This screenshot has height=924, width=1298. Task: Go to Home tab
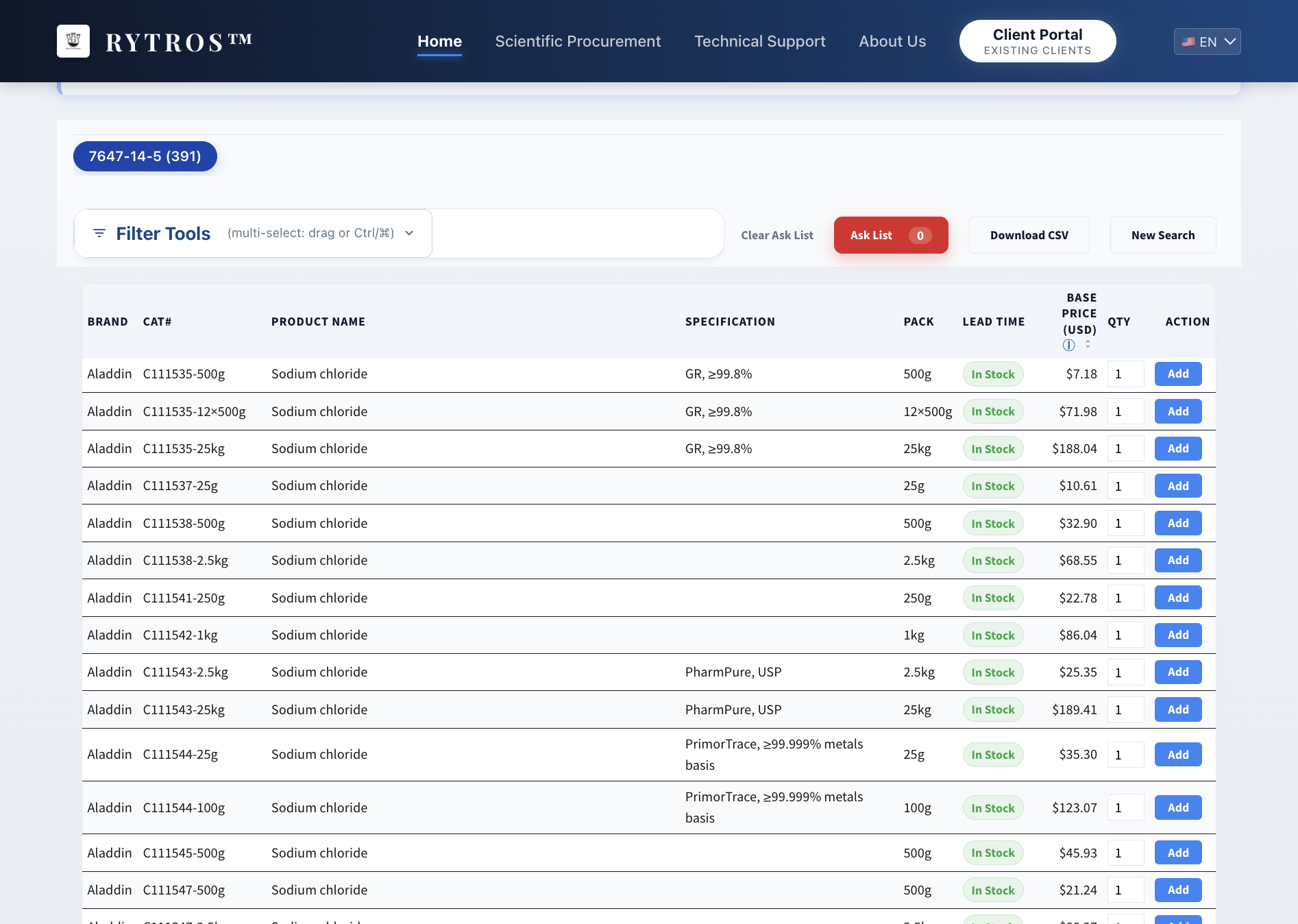click(439, 41)
